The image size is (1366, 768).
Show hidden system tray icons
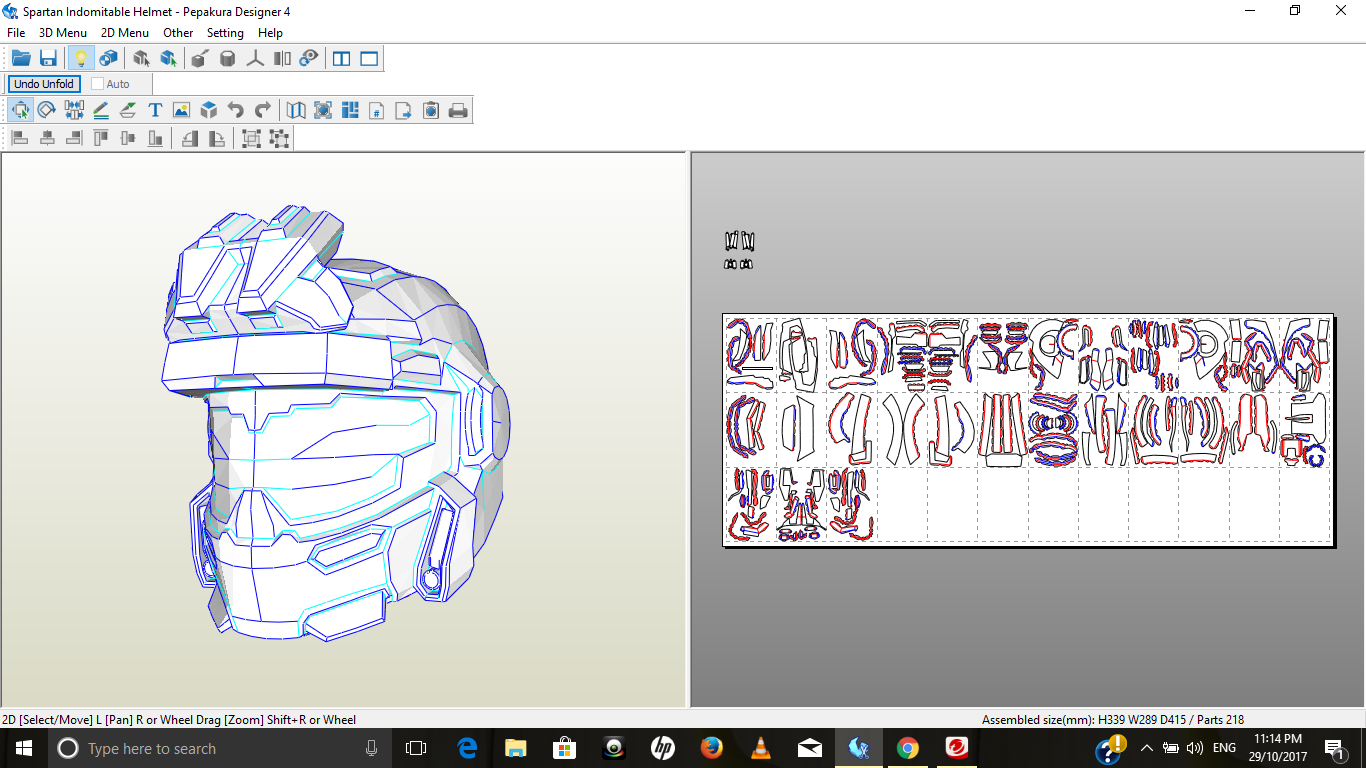pyautogui.click(x=1147, y=748)
